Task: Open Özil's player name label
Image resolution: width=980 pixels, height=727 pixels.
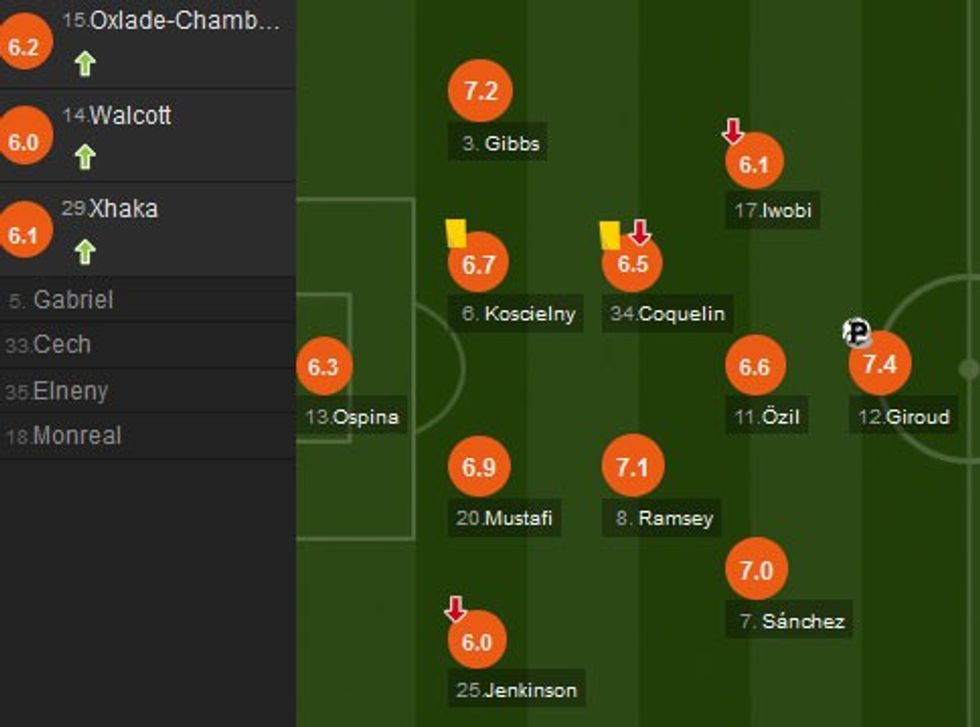Action: pos(768,417)
